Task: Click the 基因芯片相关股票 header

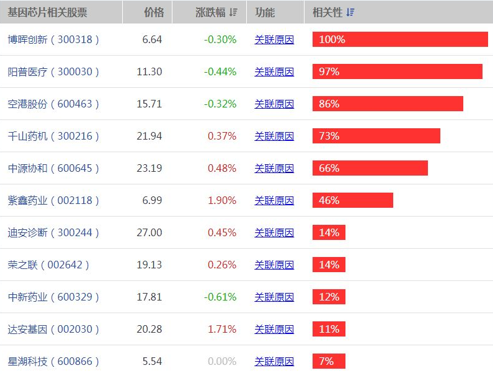Action: coord(47,13)
